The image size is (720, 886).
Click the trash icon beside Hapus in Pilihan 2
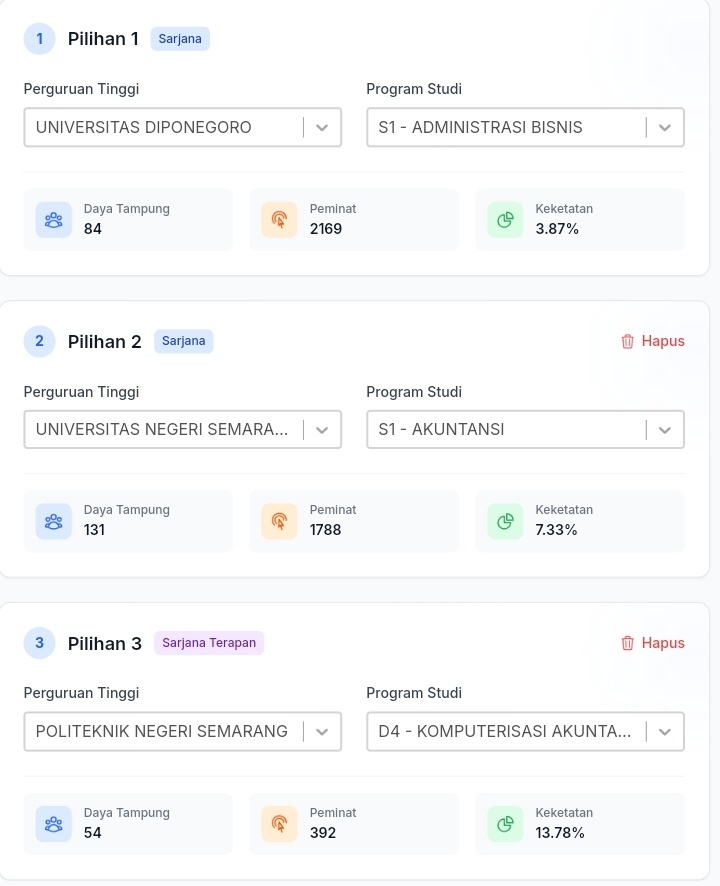click(x=627, y=341)
